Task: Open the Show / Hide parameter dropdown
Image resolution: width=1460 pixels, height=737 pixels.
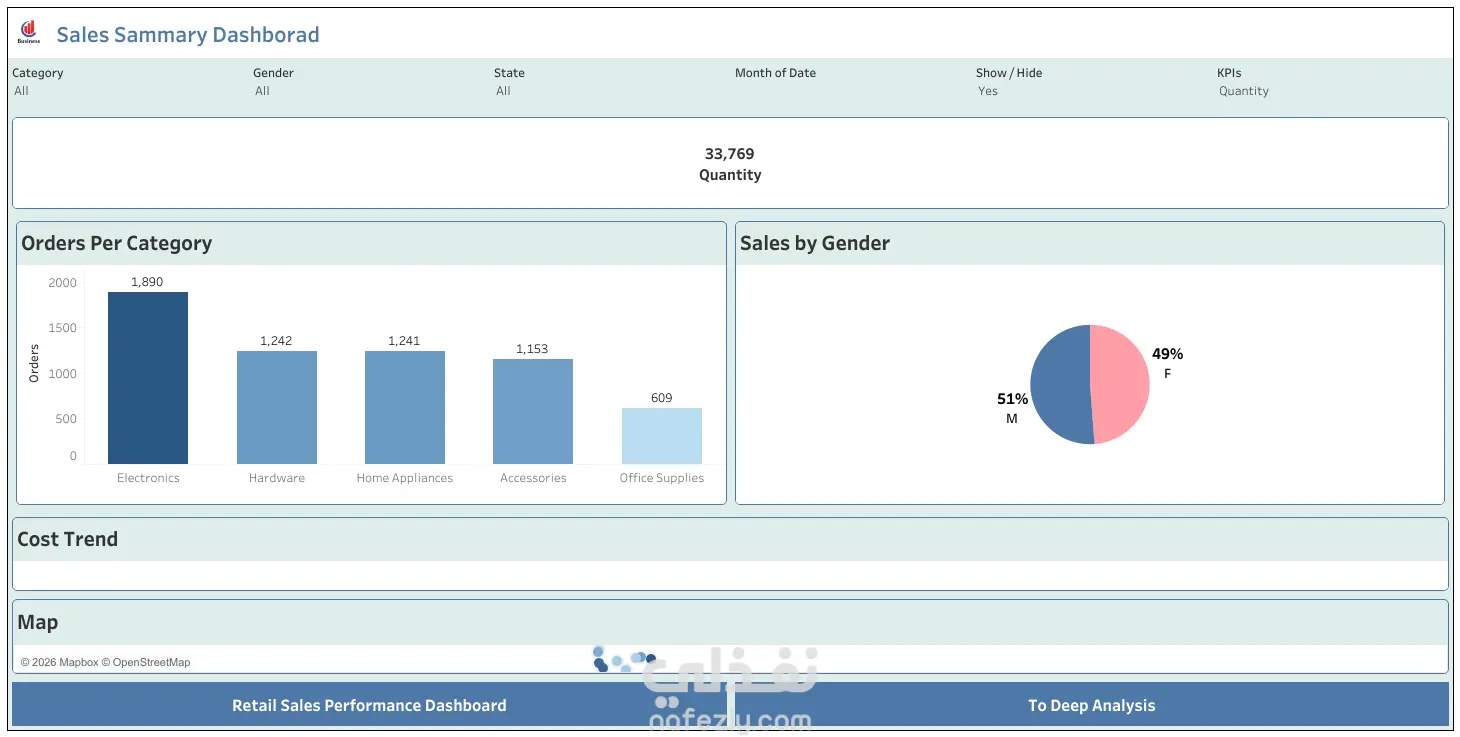Action: tap(1090, 91)
